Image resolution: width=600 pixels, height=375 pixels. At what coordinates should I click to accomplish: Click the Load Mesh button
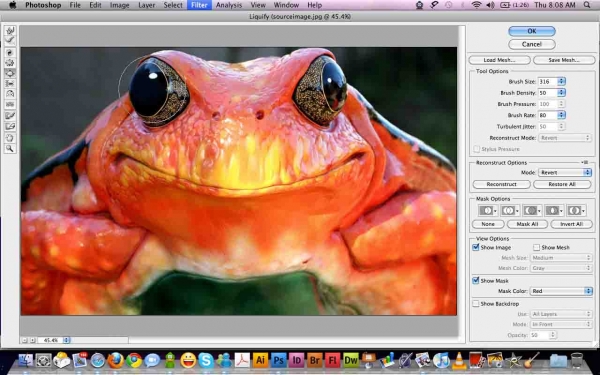click(x=499, y=60)
